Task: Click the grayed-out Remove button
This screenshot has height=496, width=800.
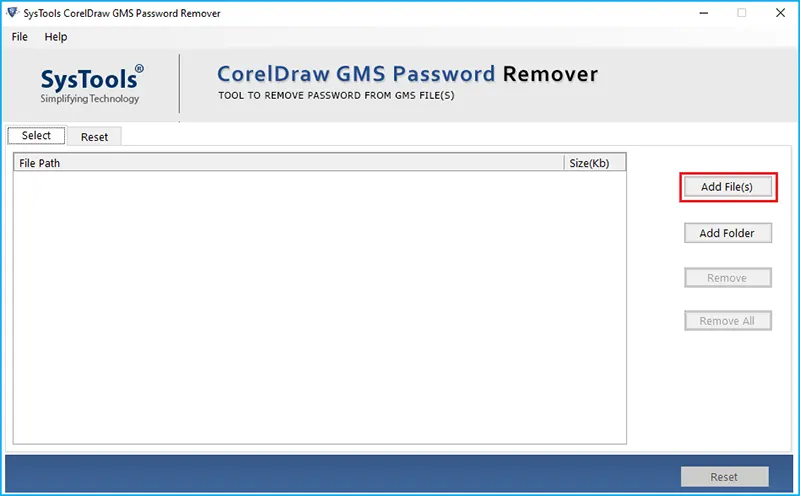Action: [x=727, y=278]
